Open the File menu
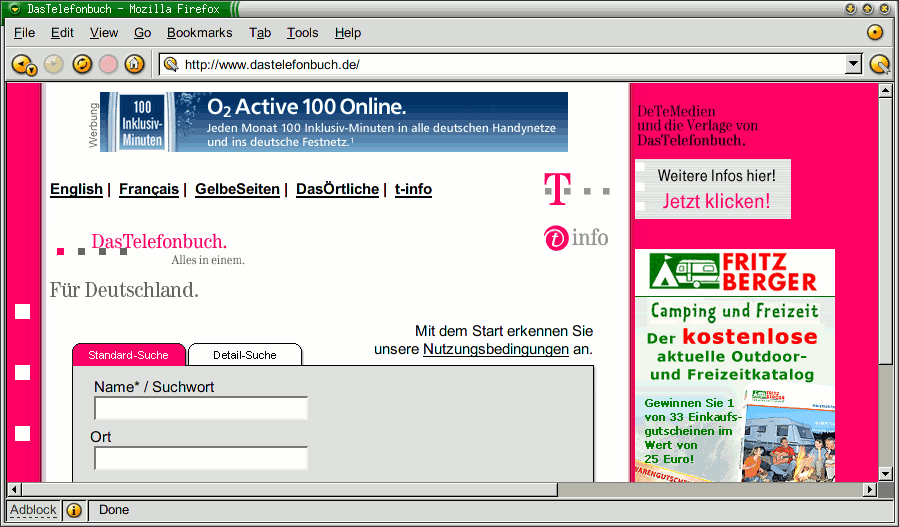899x527 pixels. coord(24,33)
